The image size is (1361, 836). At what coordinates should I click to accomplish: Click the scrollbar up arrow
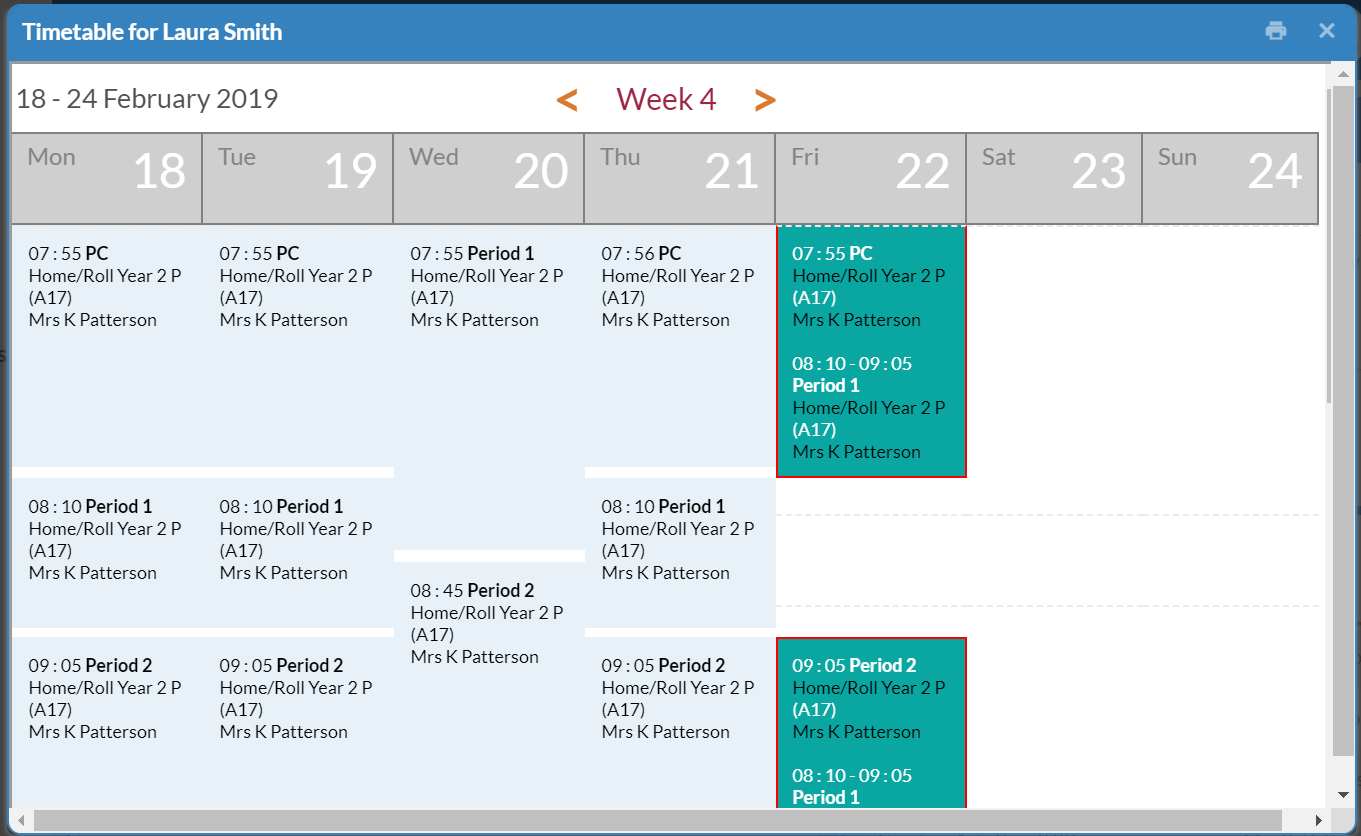(x=1342, y=73)
